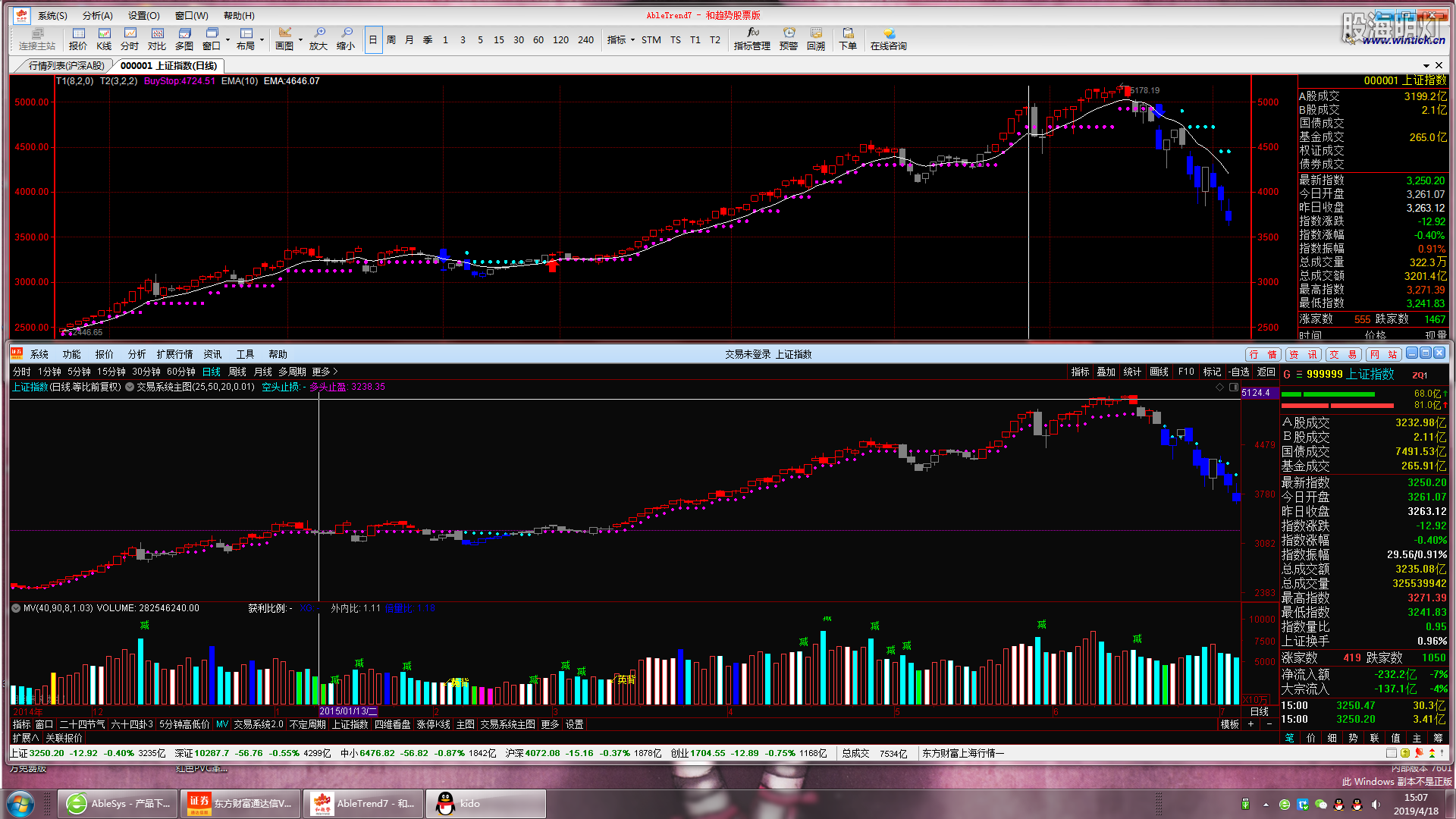Select the 交易系统2.0 indicator tab
1456x819 pixels.
258,724
